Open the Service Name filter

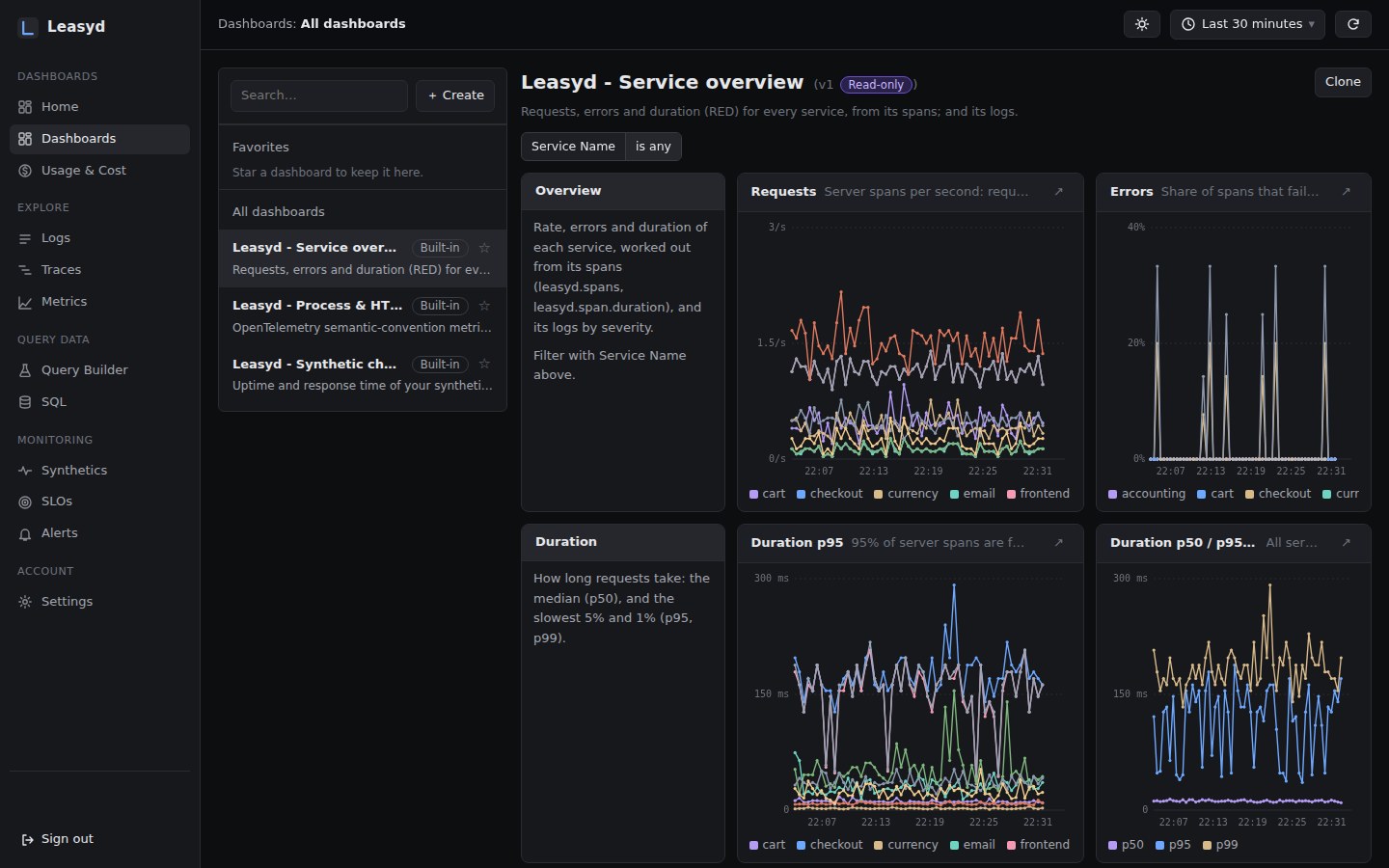click(573, 147)
